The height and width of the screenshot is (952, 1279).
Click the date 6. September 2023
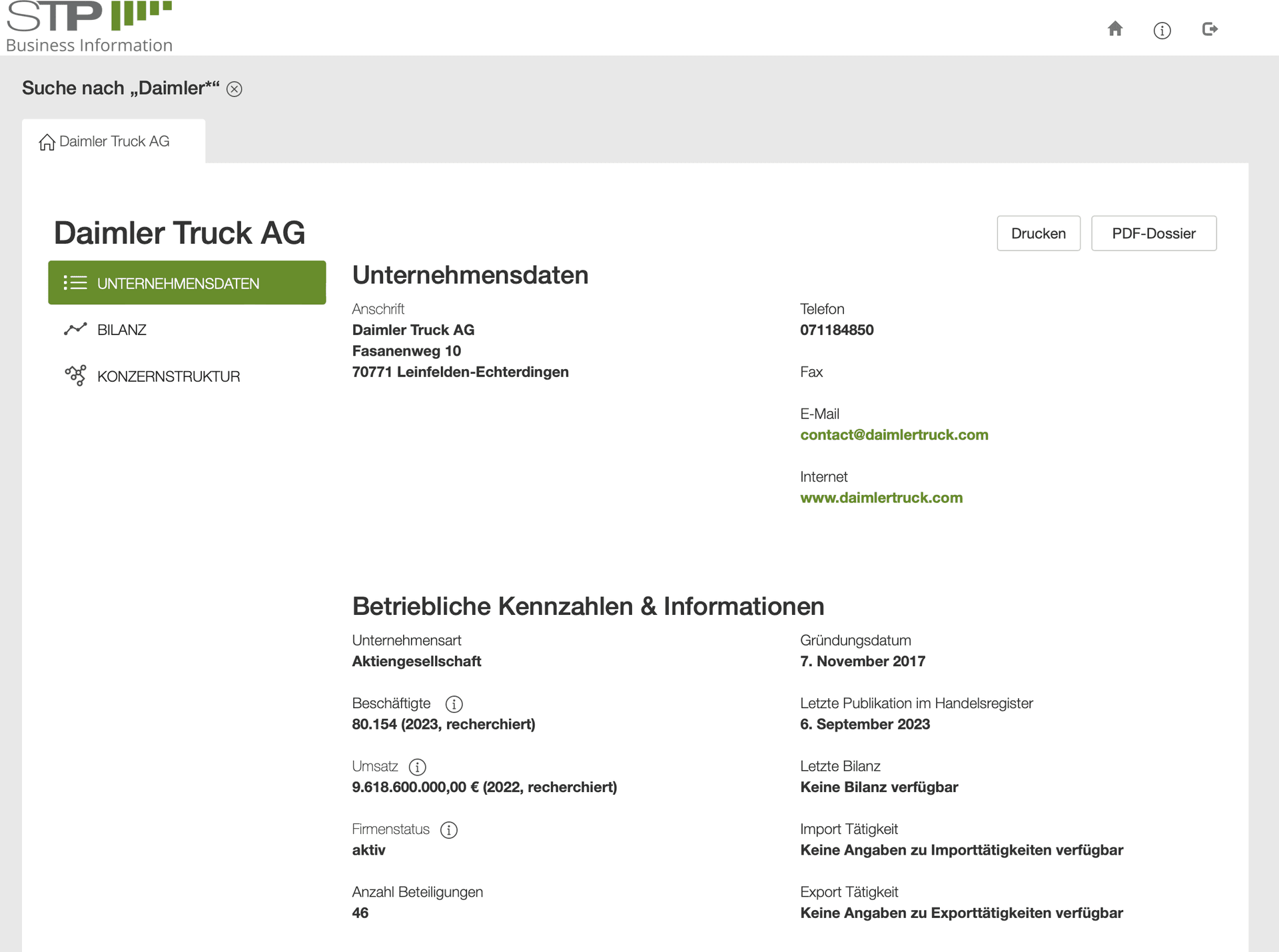[x=865, y=724]
